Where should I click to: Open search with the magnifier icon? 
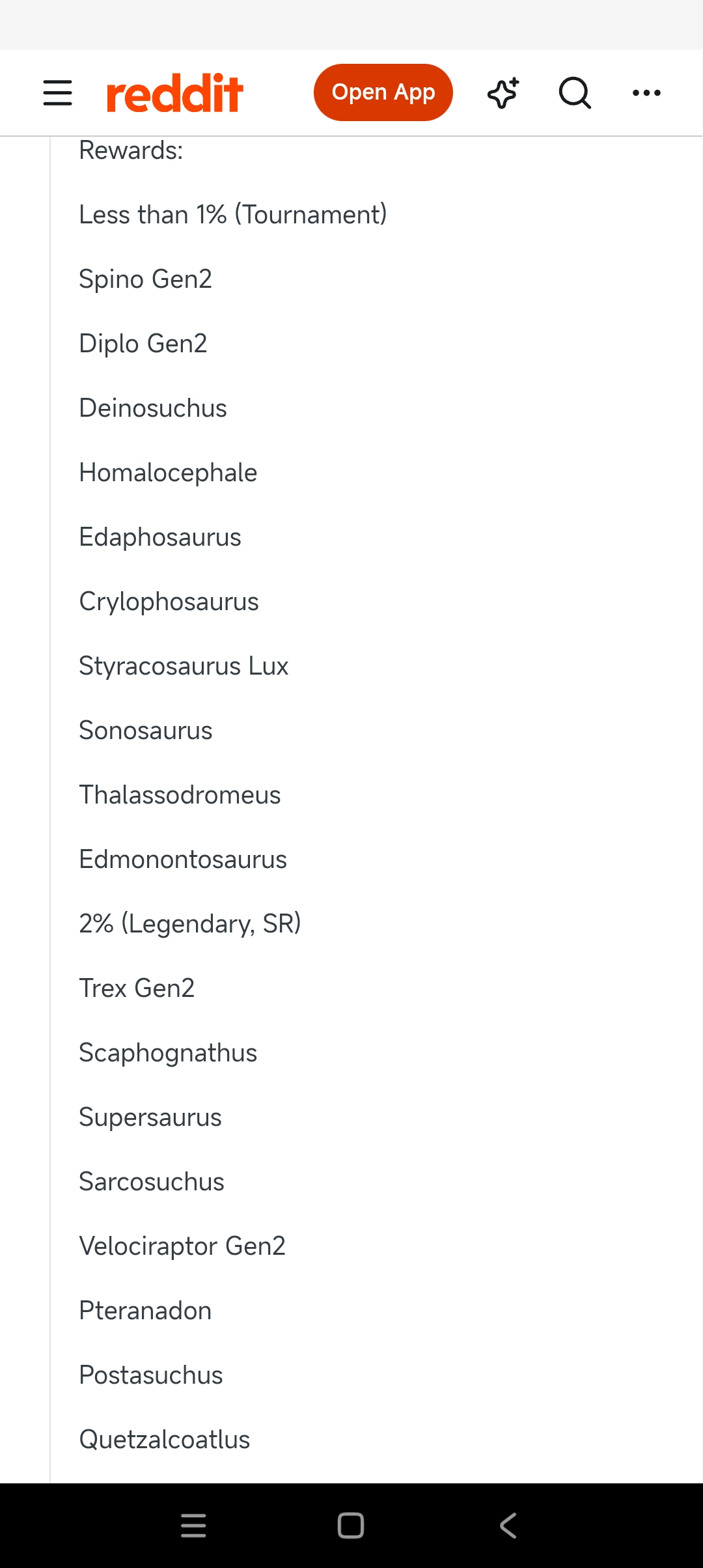(x=575, y=92)
